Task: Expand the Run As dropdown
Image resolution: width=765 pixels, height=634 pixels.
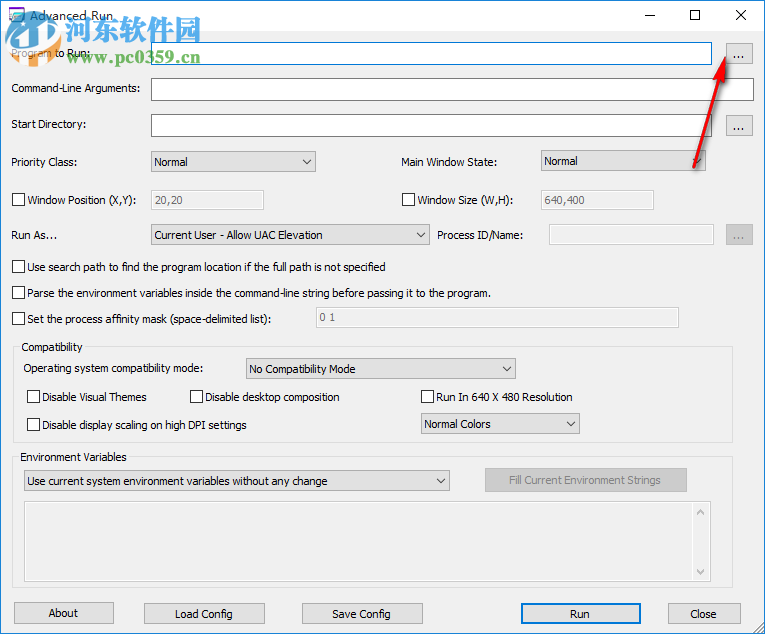Action: click(x=290, y=235)
